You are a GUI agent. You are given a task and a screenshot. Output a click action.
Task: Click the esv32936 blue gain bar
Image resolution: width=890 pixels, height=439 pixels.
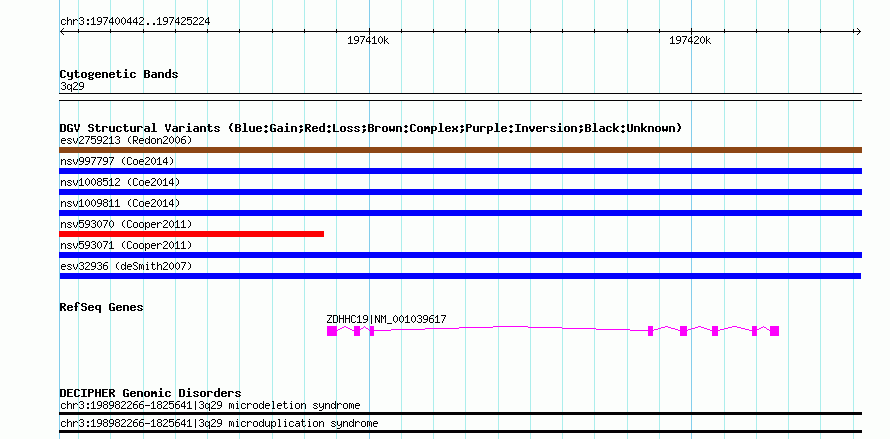[460, 276]
